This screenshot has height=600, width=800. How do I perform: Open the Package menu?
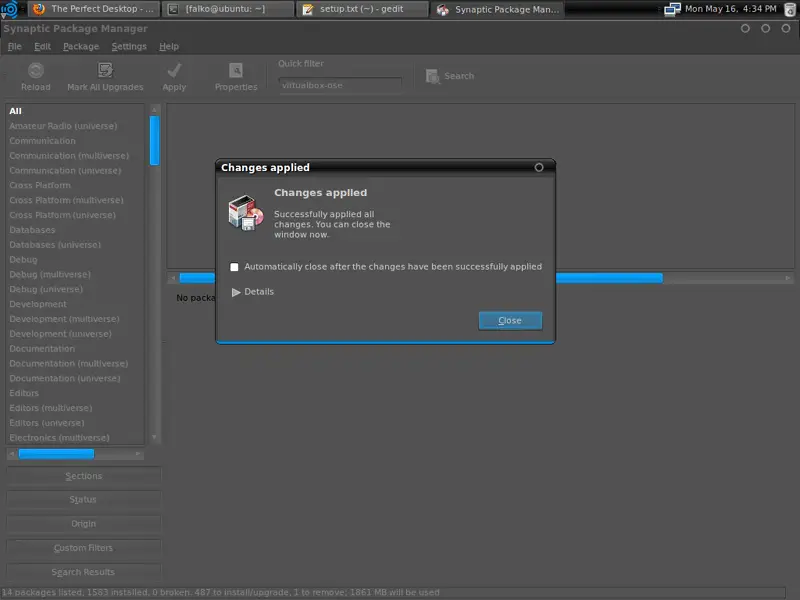click(81, 46)
